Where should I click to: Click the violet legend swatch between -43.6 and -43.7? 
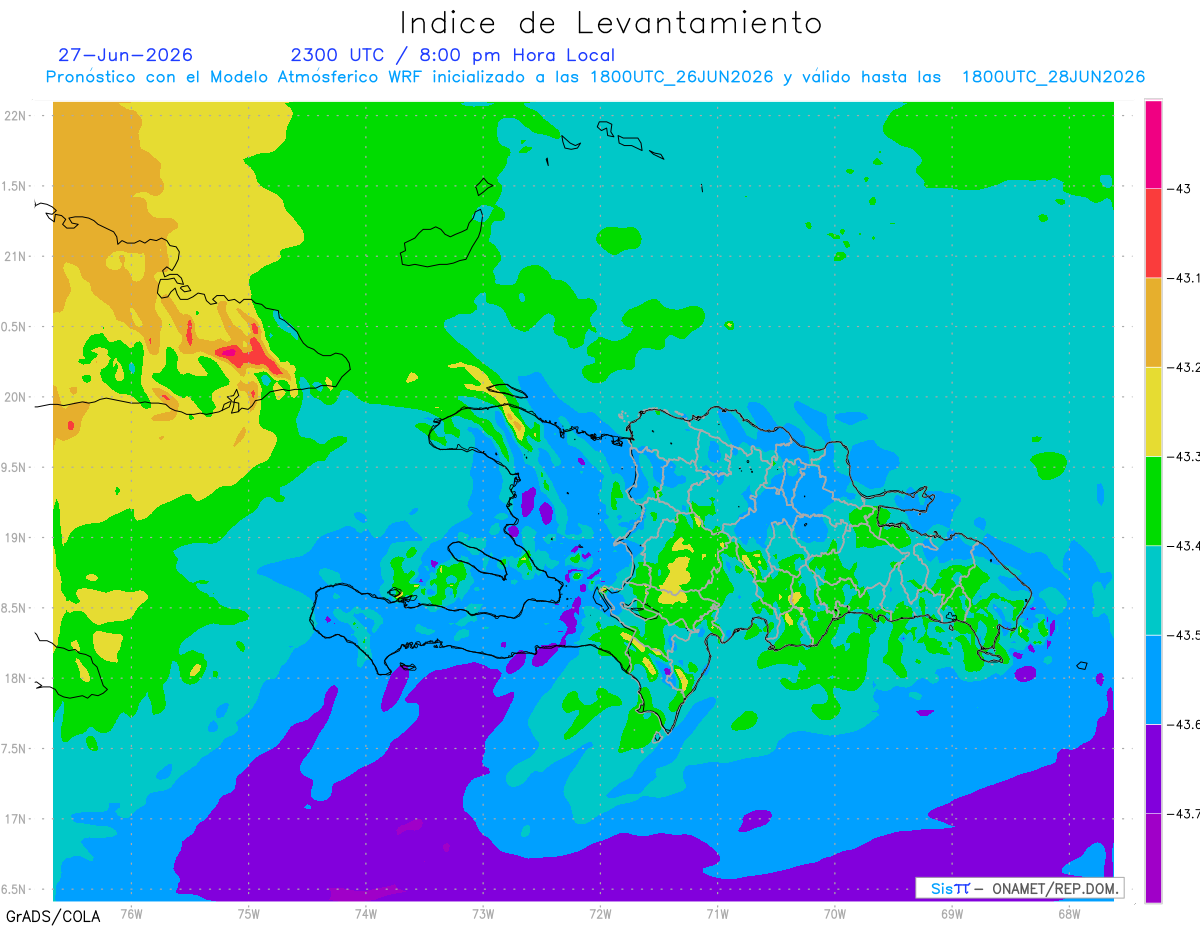click(x=1153, y=768)
